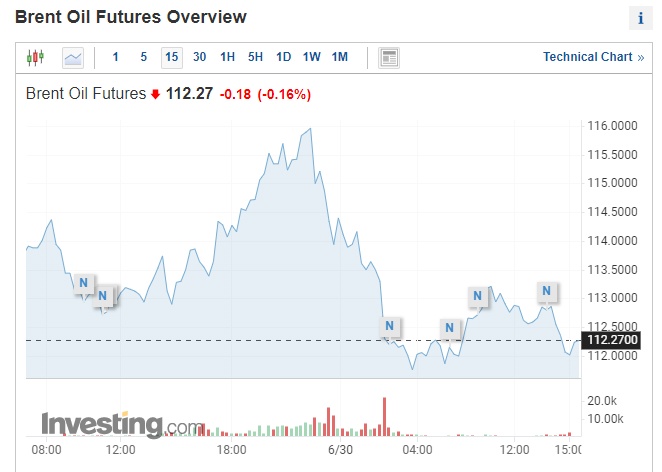Screen dimensions: 662x472
Task: Choose the 1M timeframe
Action: (x=339, y=57)
